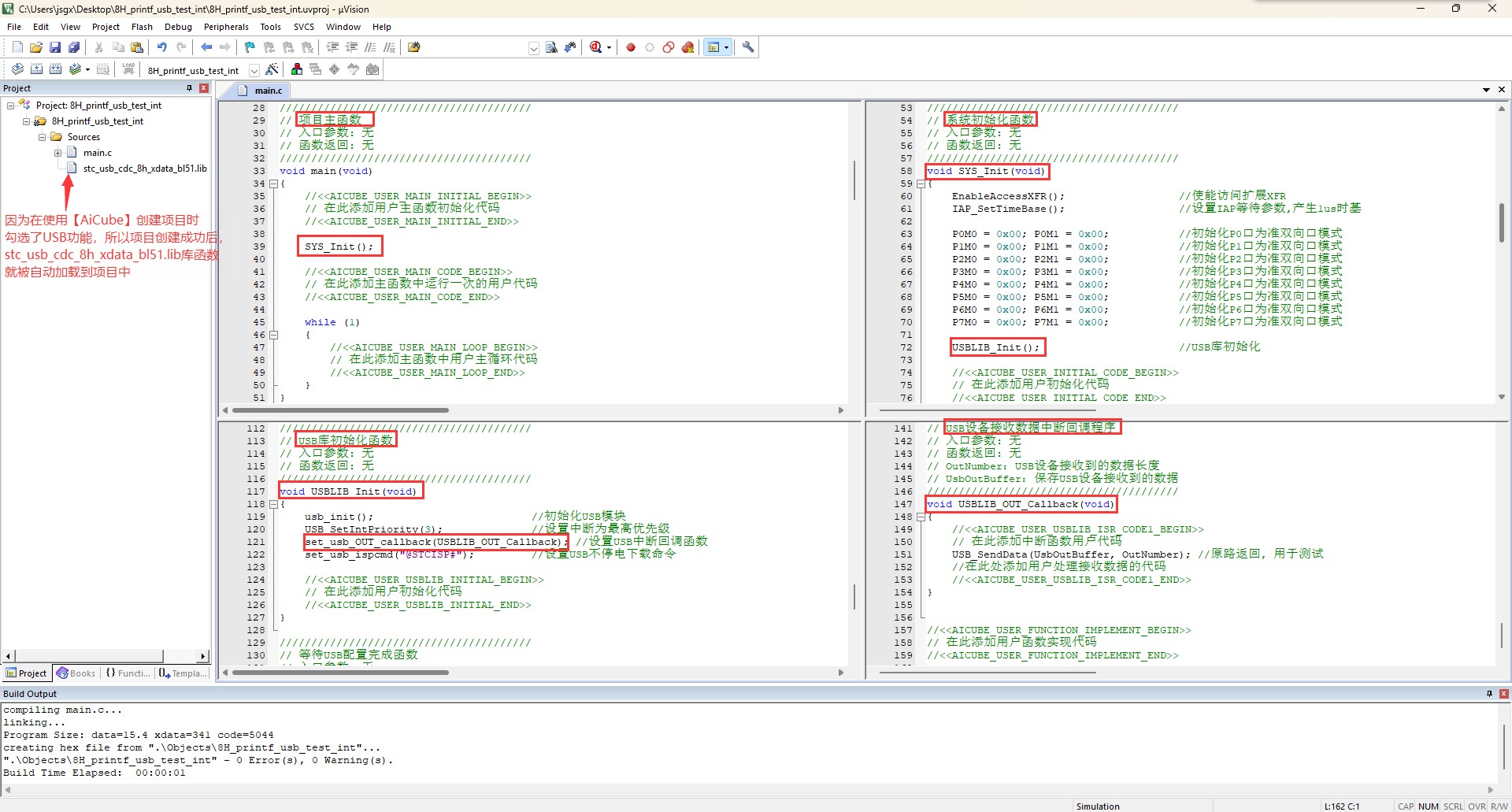Click the Unindent selection icon
Screen dimensions: 1512x812
(352, 47)
